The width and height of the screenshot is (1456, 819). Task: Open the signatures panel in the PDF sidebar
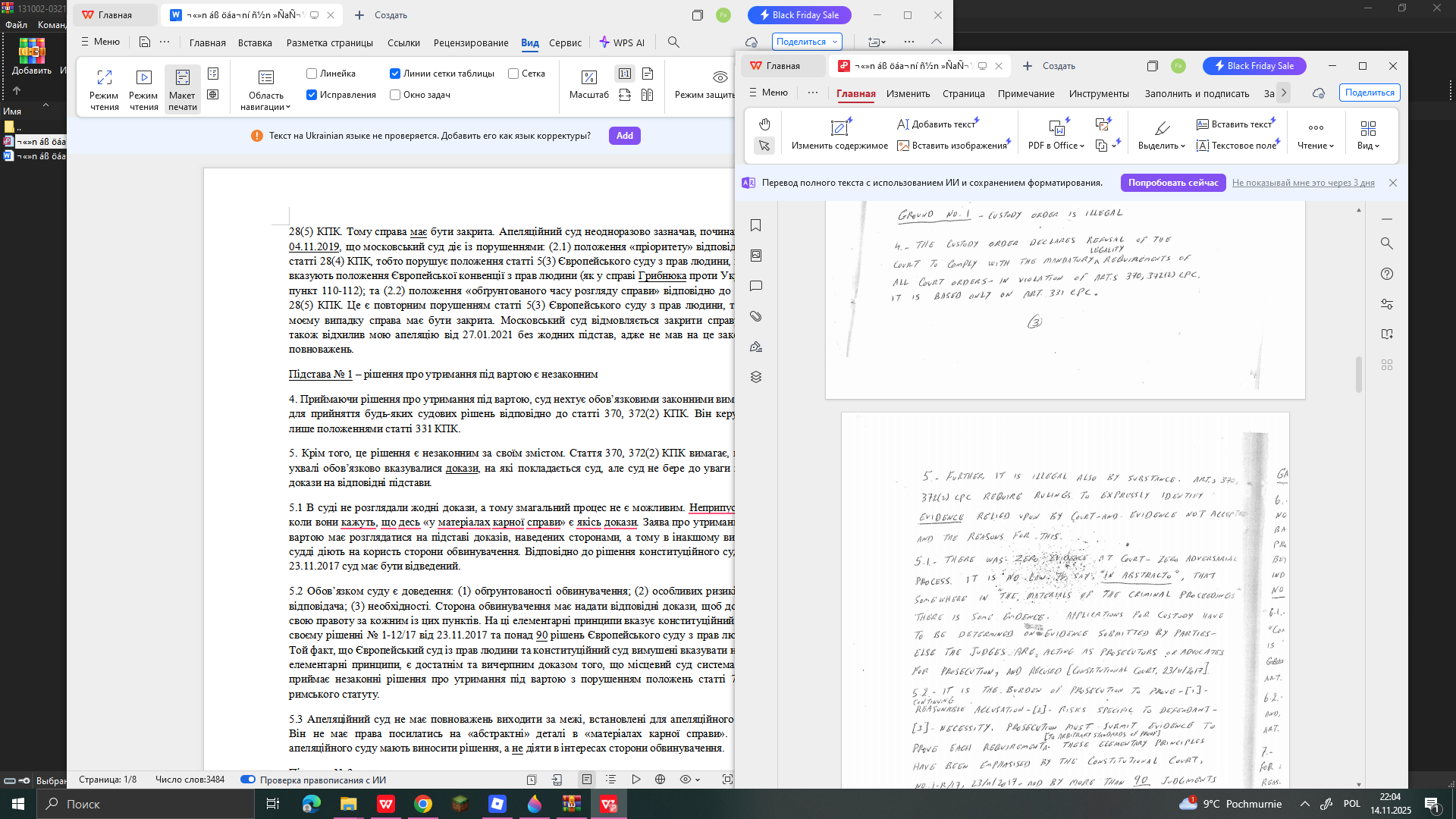click(x=756, y=347)
